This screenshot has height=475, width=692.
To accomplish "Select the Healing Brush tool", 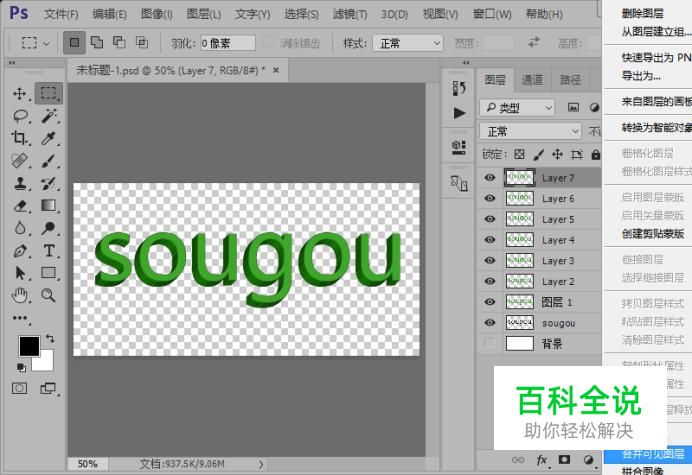I will pyautogui.click(x=19, y=161).
